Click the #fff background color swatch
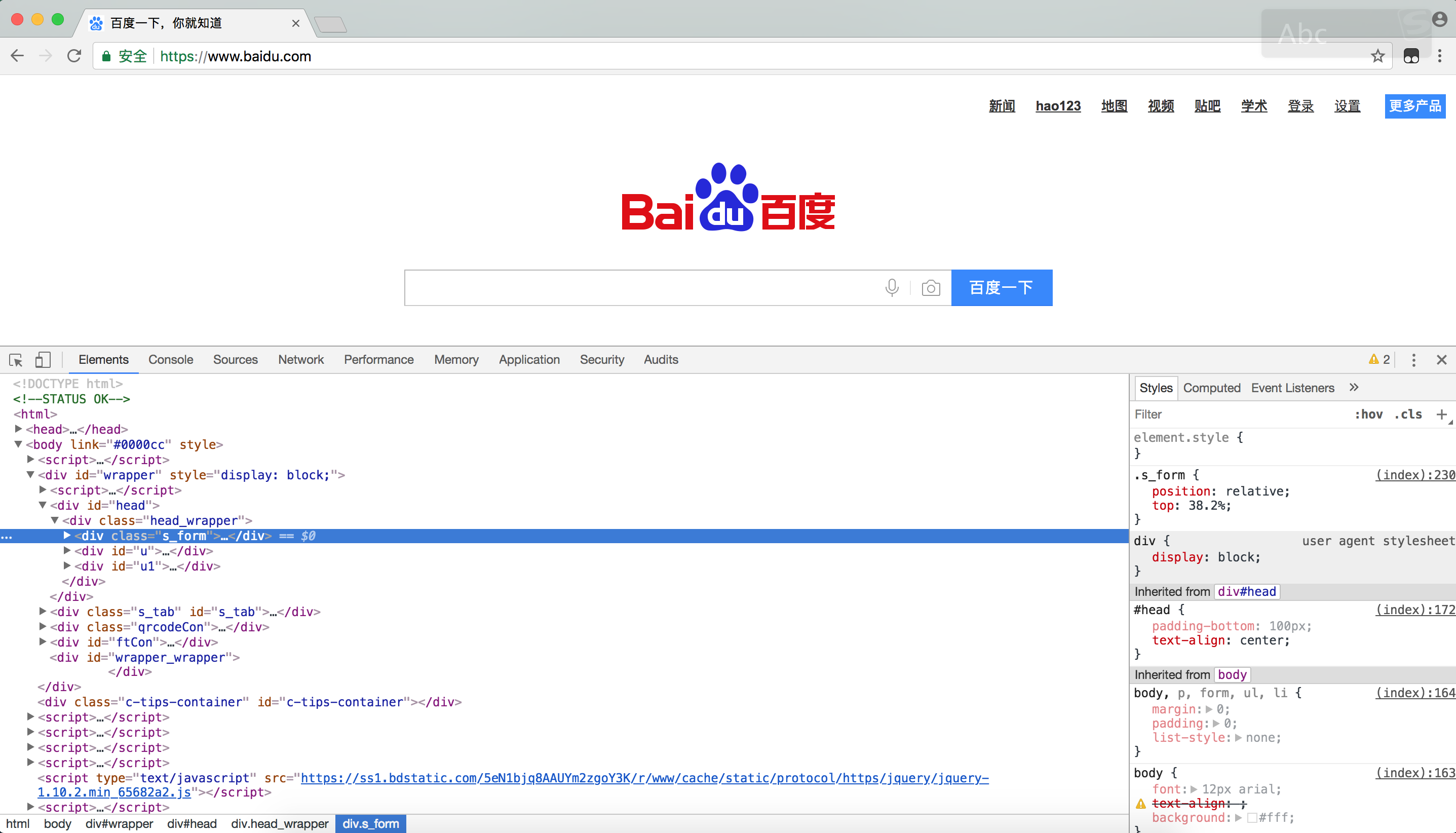This screenshot has height=833, width=1456. [1252, 818]
